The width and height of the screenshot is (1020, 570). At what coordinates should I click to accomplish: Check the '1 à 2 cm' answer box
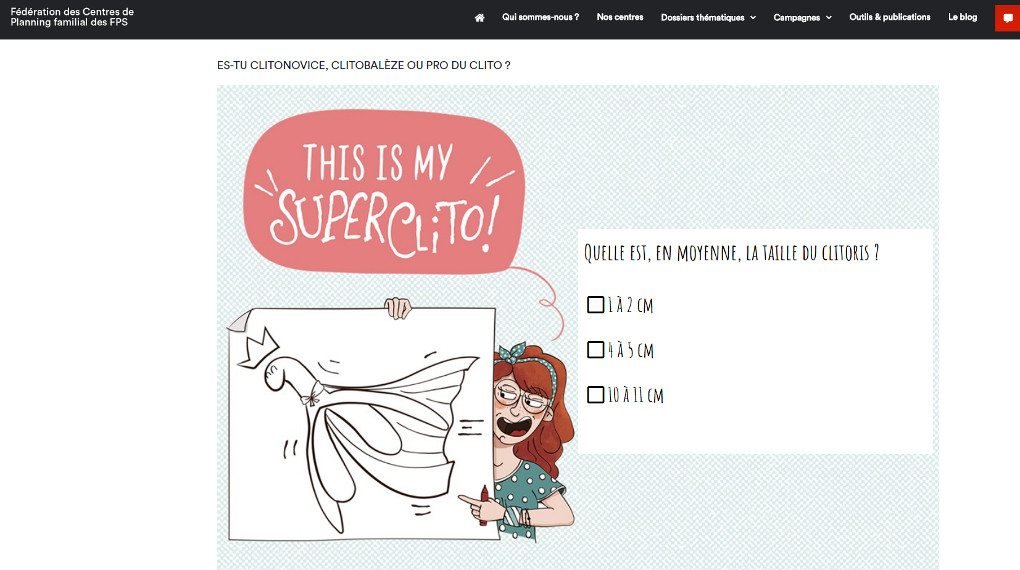[x=595, y=305]
